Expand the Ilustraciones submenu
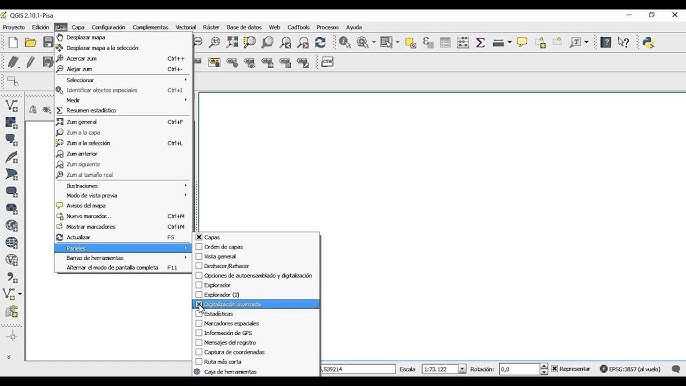 pyautogui.click(x=123, y=186)
